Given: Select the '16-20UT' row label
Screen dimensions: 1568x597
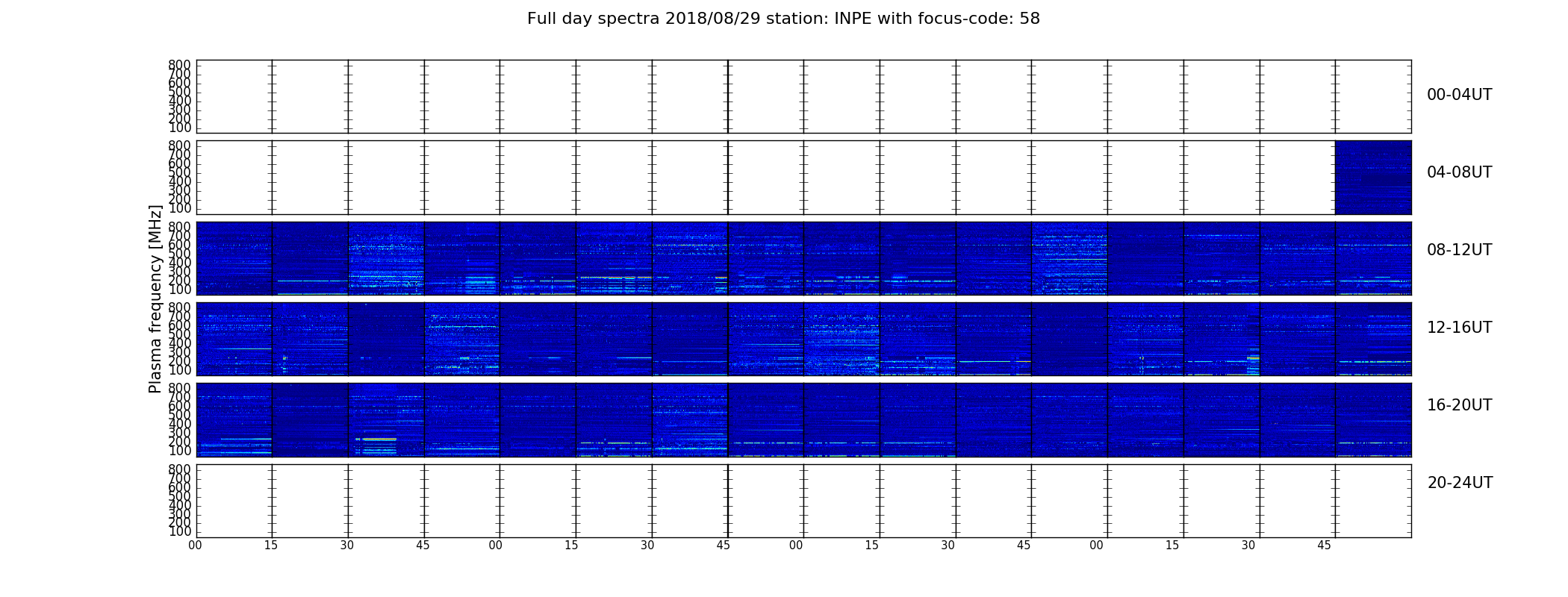Looking at the screenshot, I should tap(1459, 405).
